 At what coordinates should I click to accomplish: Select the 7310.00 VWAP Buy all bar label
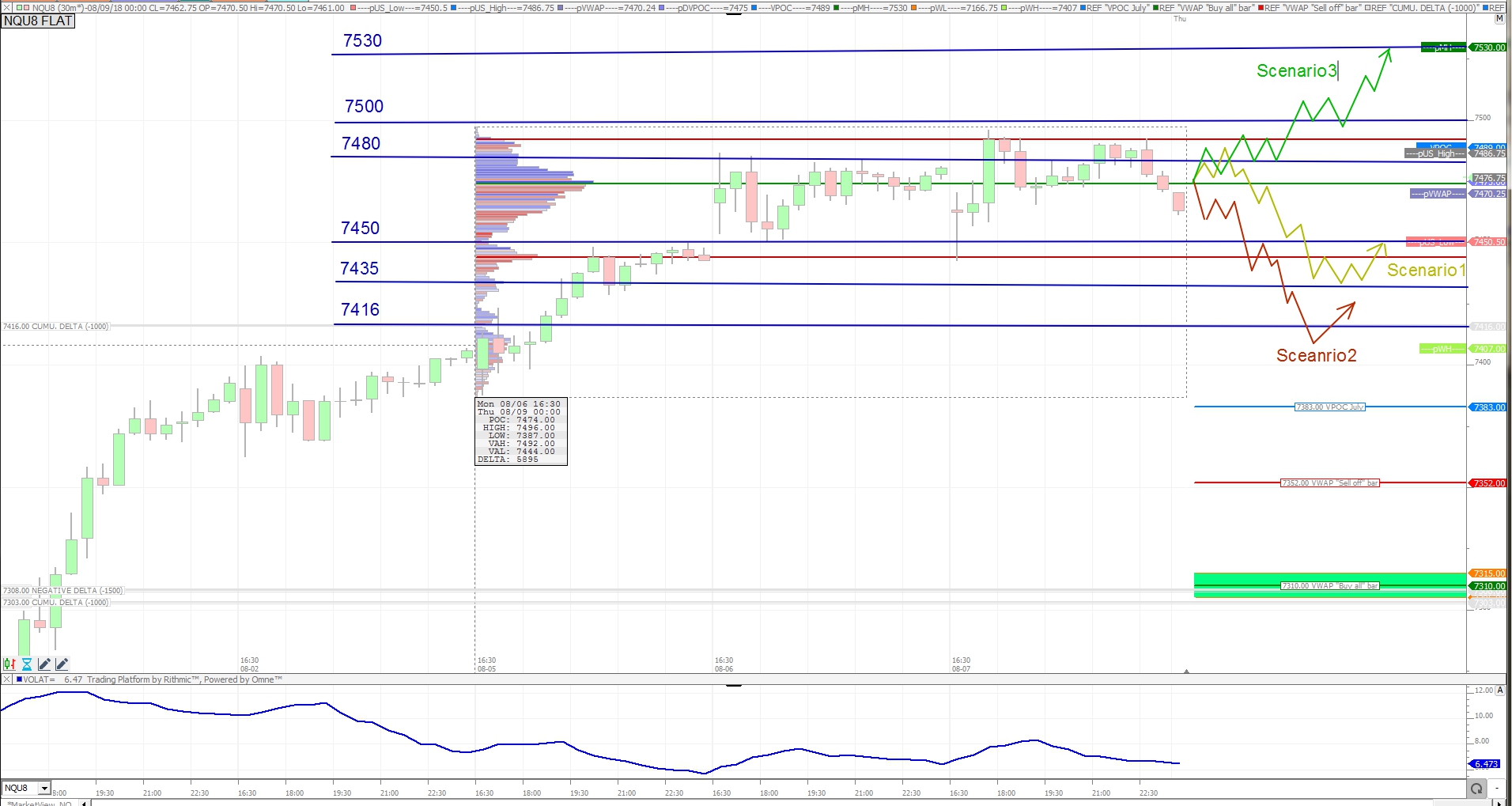tap(1330, 586)
